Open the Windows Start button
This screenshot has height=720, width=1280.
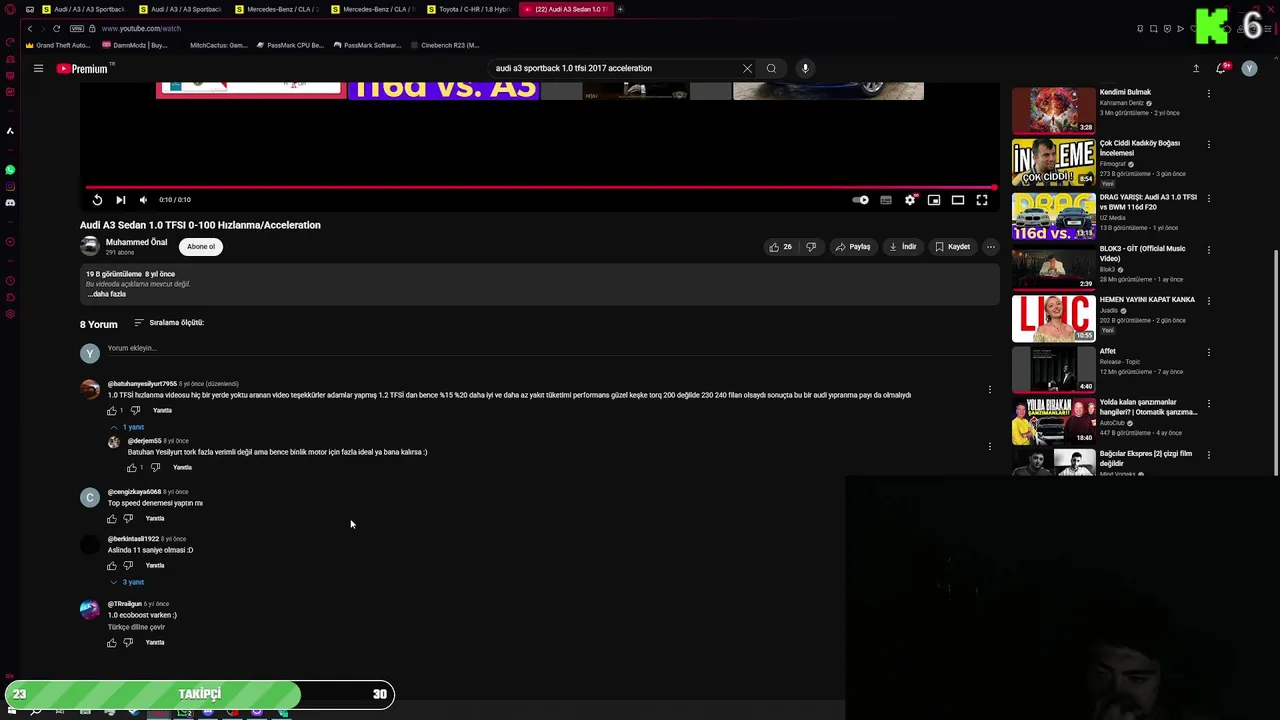click(11, 711)
